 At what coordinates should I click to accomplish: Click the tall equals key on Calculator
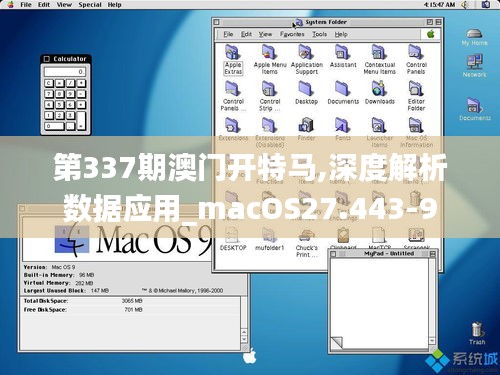(81, 121)
